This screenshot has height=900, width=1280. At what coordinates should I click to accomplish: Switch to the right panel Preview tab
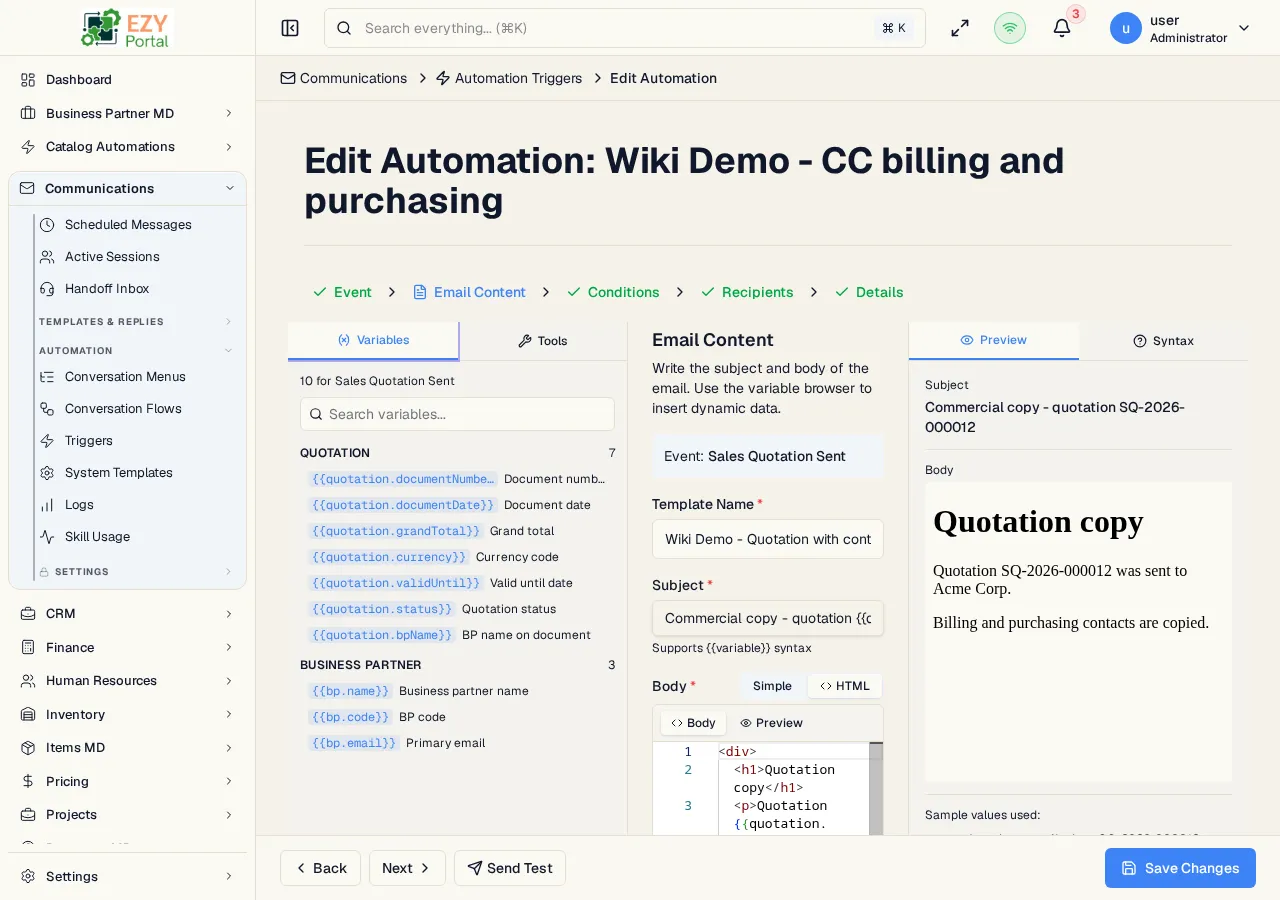[x=994, y=340]
